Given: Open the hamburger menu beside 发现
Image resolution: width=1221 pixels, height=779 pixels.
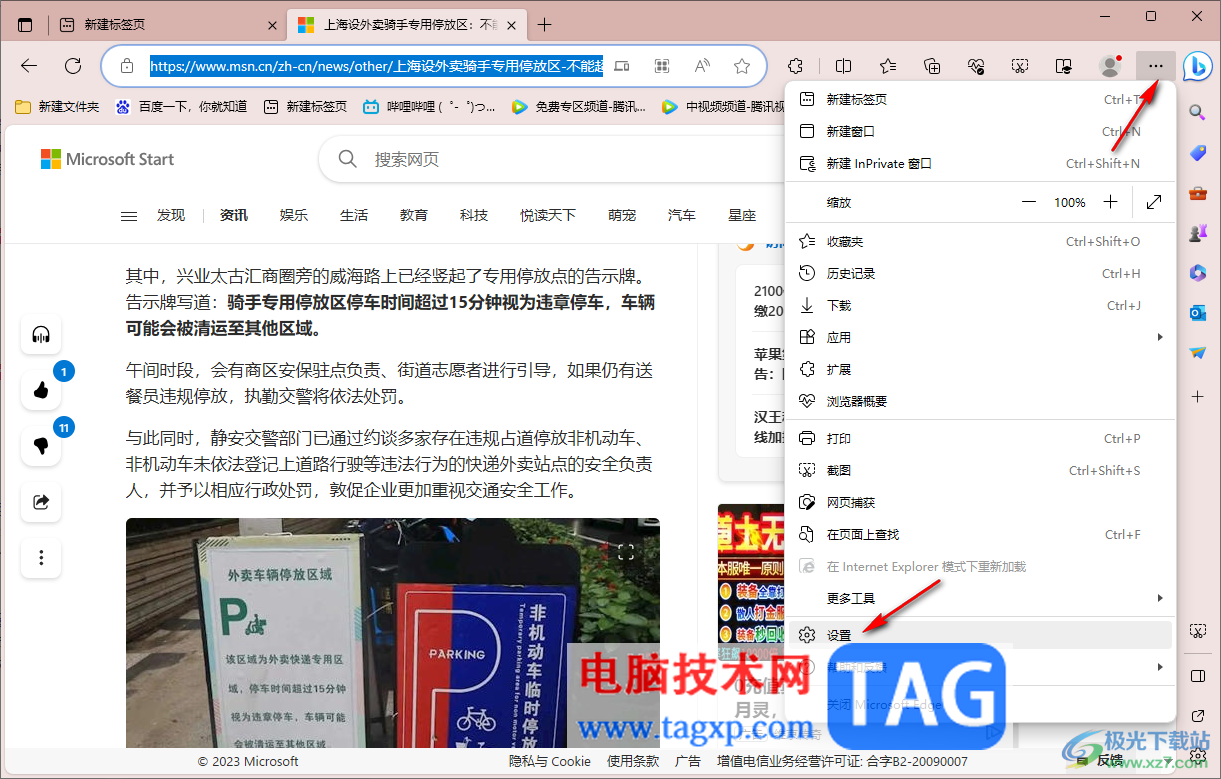Looking at the screenshot, I should tap(129, 215).
